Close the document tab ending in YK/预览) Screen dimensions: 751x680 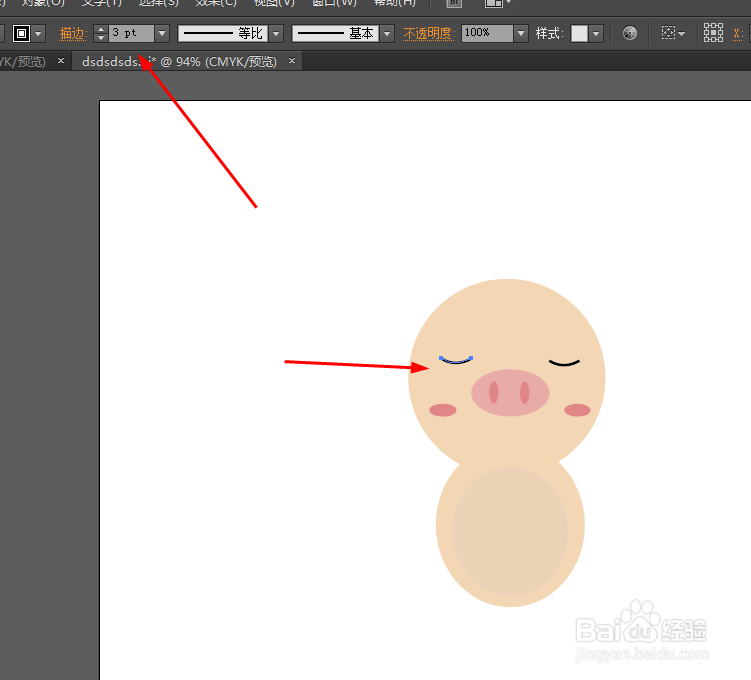coord(61,61)
